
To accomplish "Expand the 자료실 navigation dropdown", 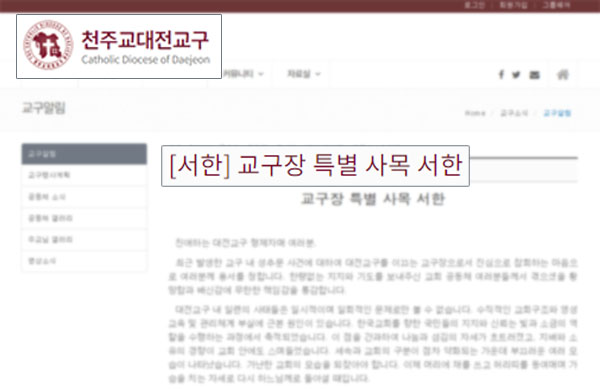I will click(x=303, y=74).
